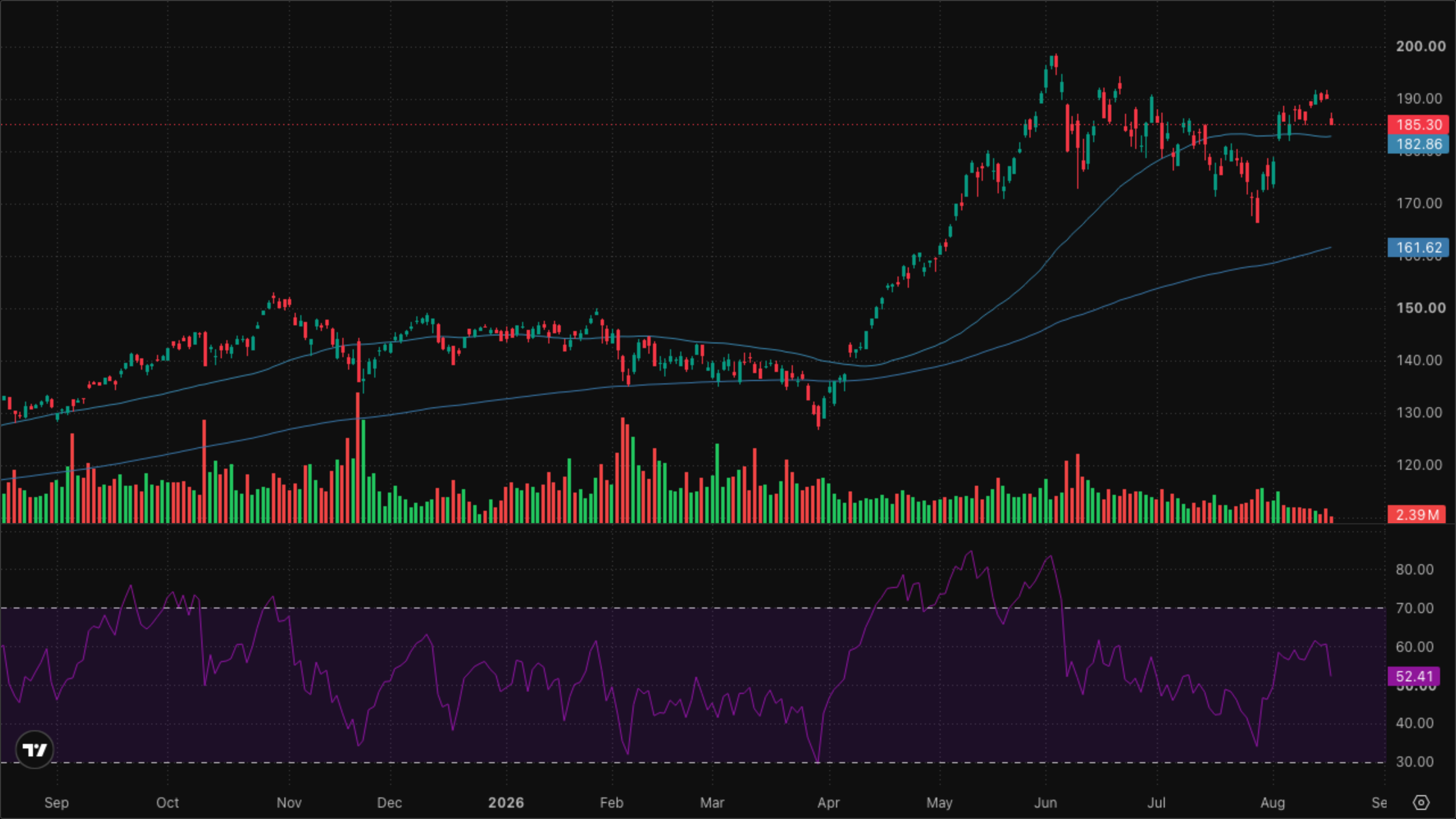Click the 70.00 RSI axis label
This screenshot has height=819, width=1456.
(1414, 609)
